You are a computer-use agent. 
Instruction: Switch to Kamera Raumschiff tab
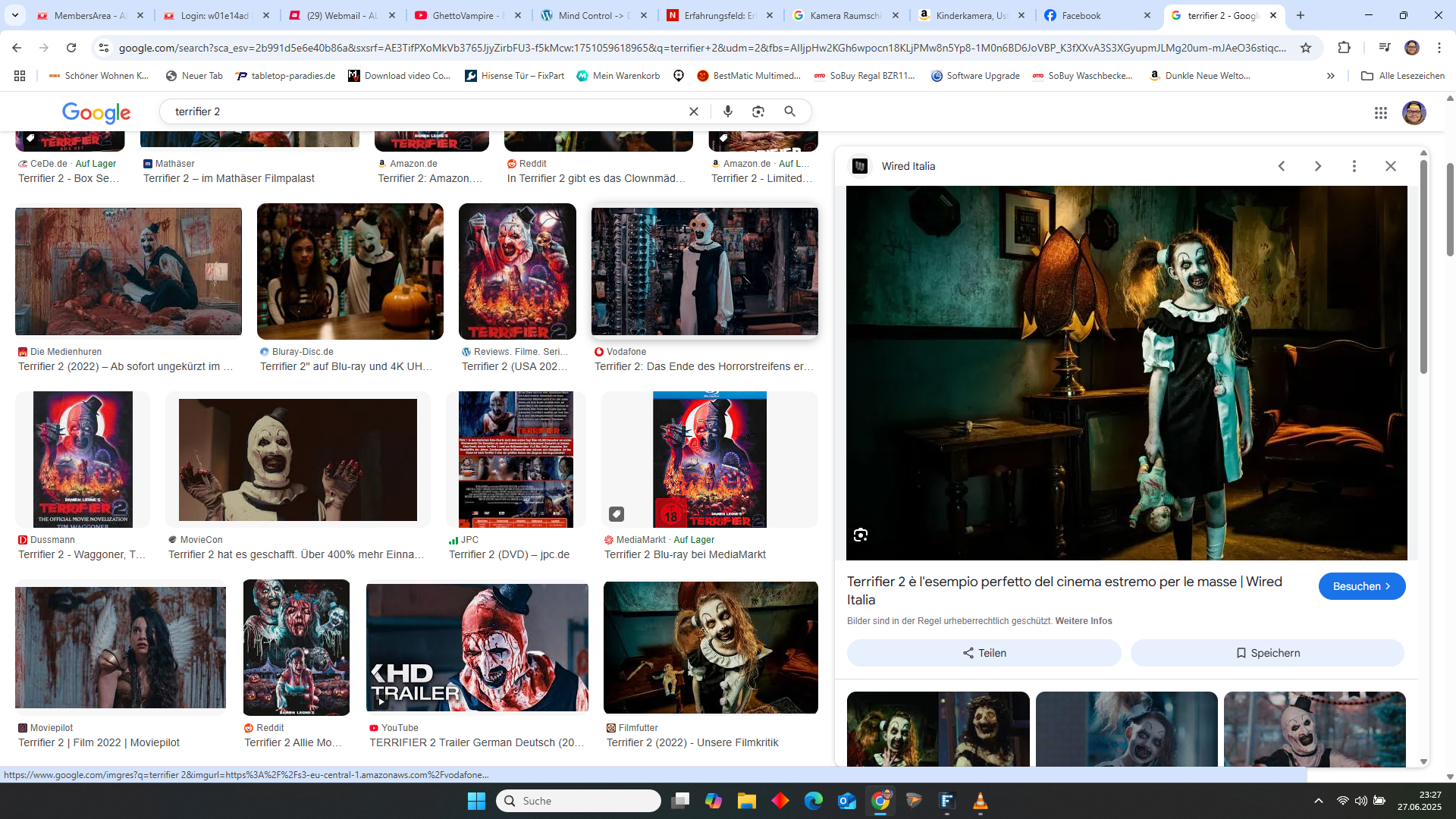click(x=845, y=15)
